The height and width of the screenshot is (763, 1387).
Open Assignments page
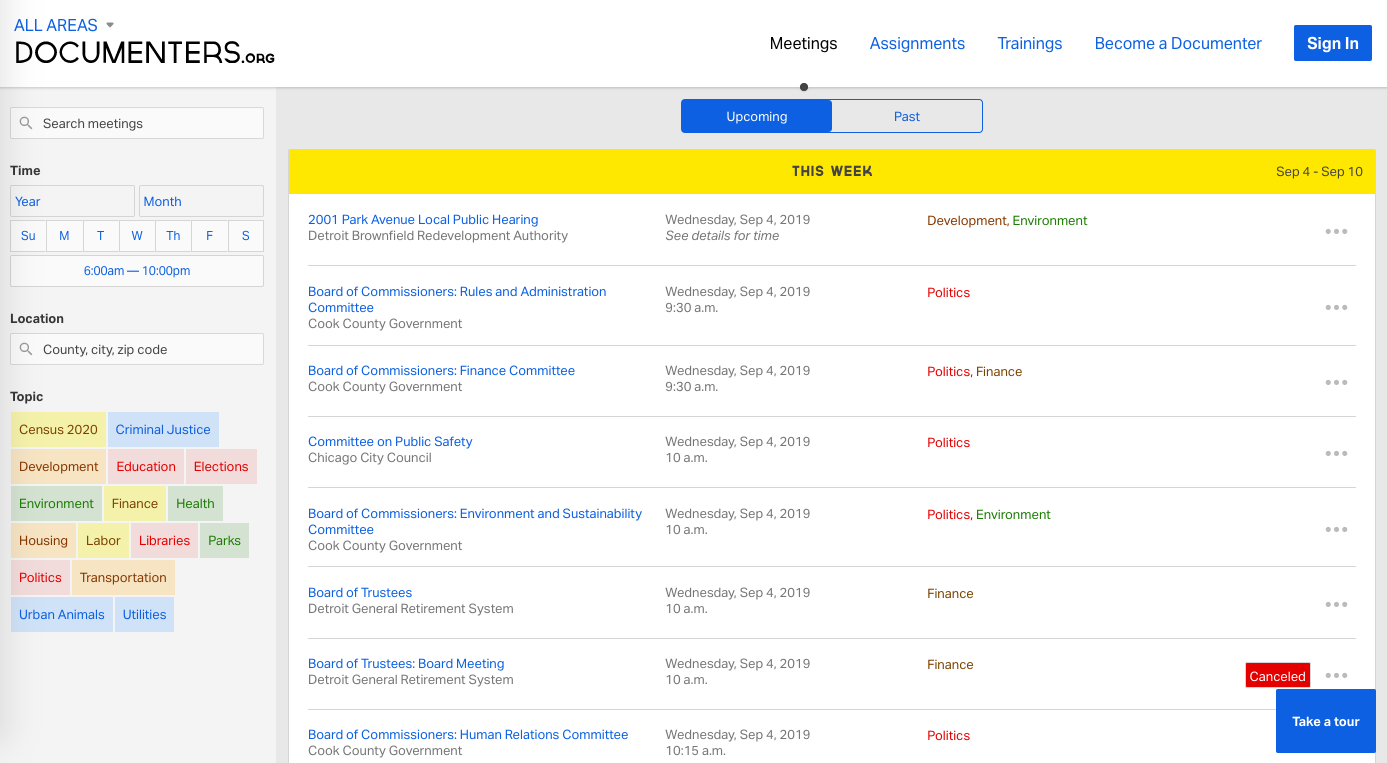(917, 43)
